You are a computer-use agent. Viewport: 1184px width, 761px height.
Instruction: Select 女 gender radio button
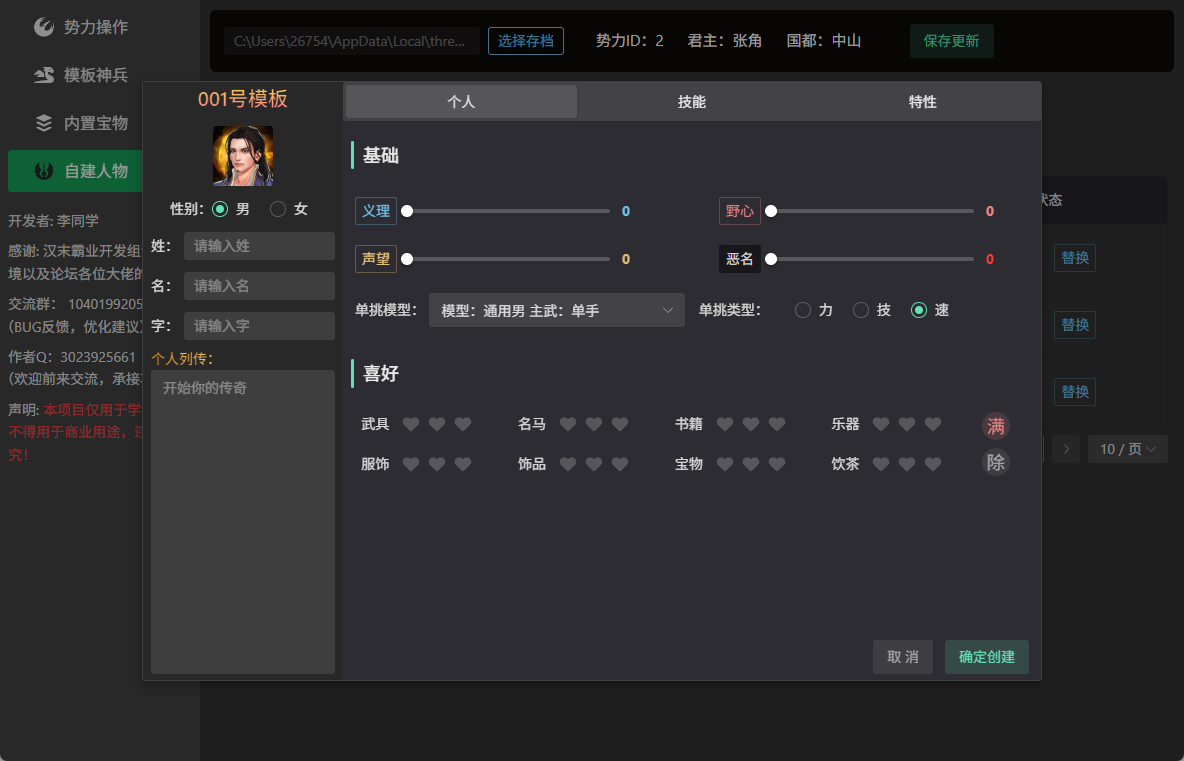point(278,209)
